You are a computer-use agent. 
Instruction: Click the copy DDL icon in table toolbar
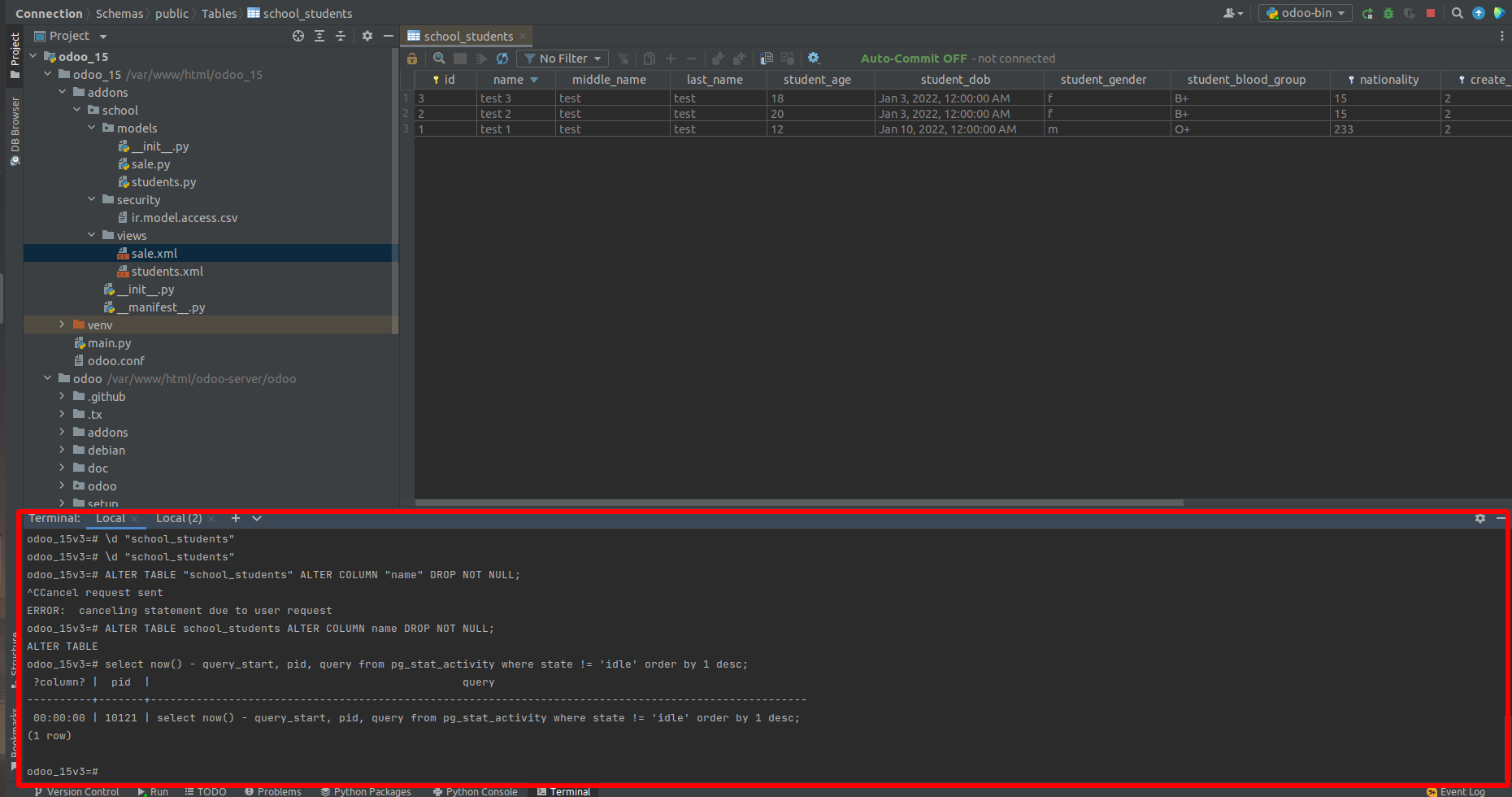(767, 59)
